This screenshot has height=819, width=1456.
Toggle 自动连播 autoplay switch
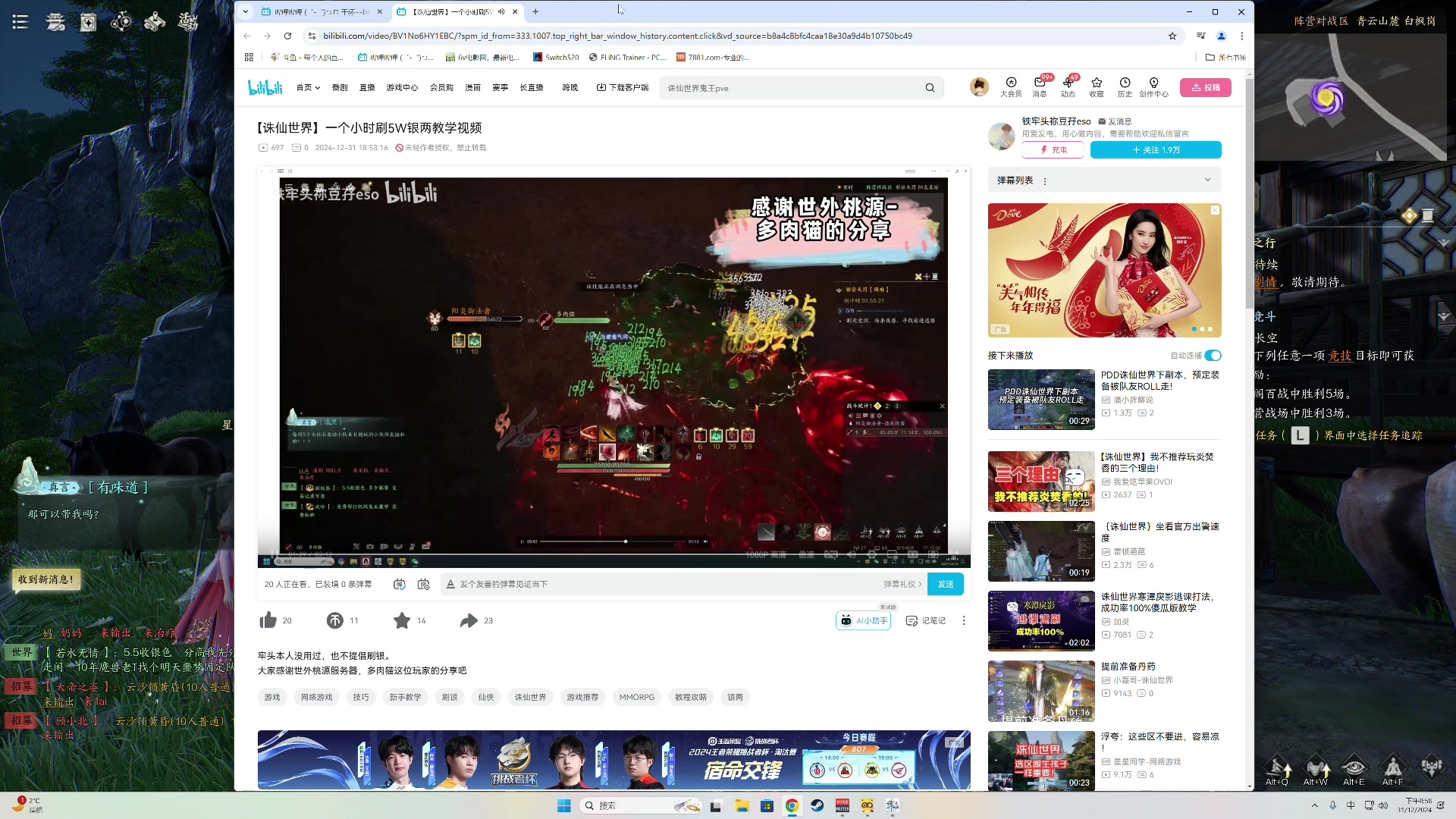coord(1213,355)
